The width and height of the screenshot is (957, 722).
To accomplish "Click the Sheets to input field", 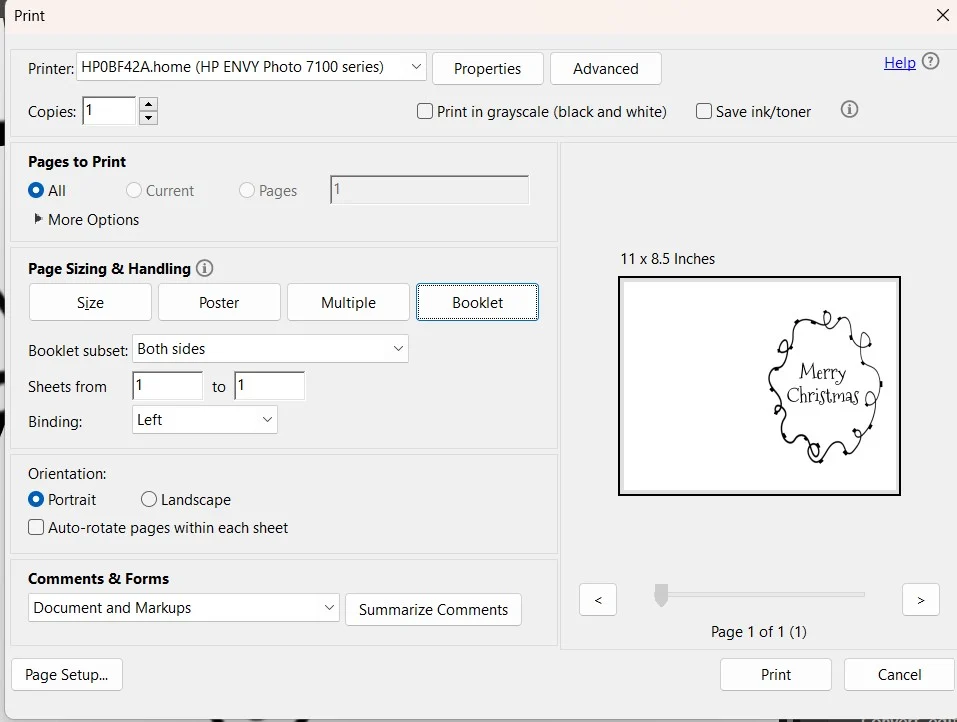I will tap(270, 386).
